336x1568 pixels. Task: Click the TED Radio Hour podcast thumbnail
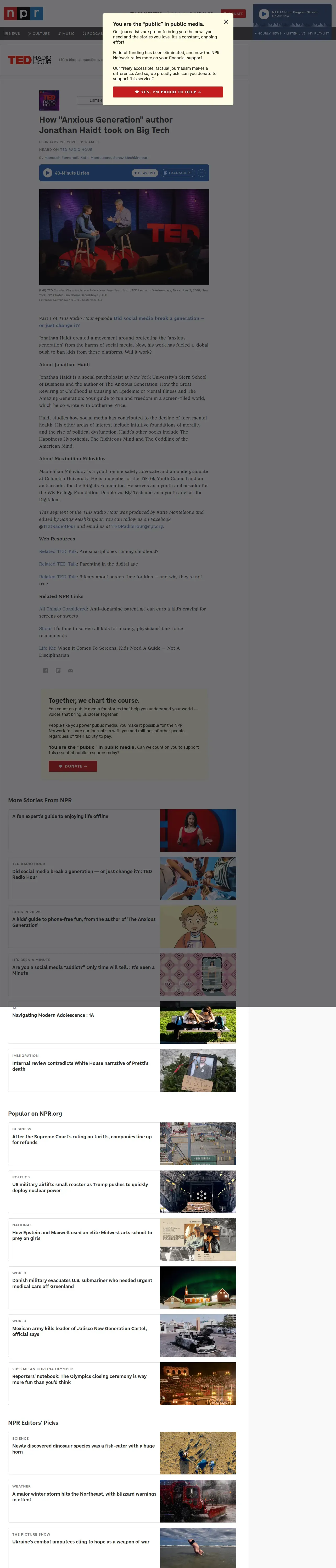pyautogui.click(x=49, y=100)
